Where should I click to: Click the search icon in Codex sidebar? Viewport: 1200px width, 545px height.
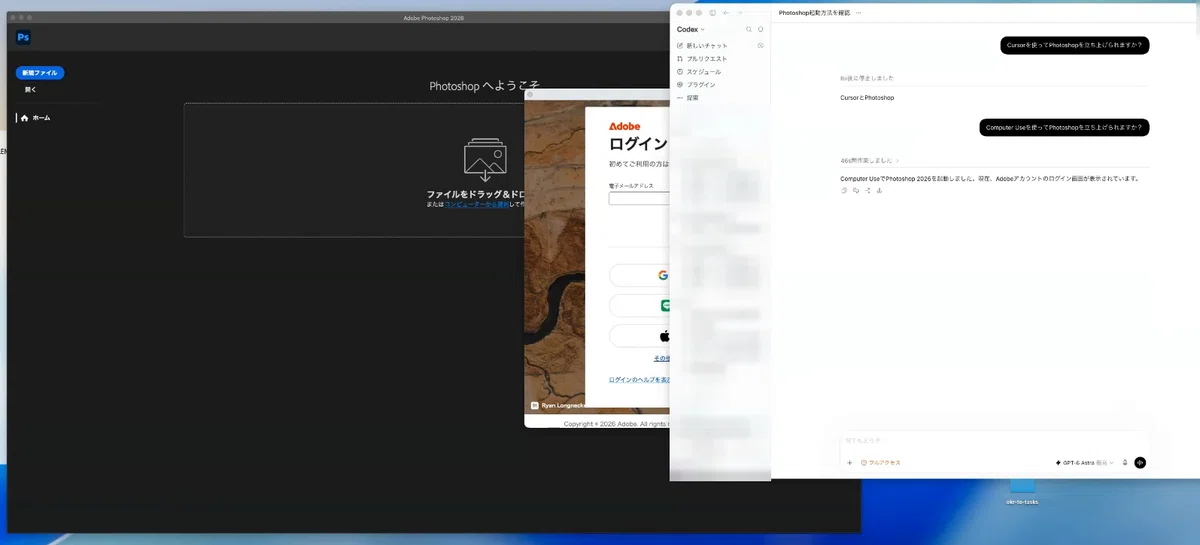click(x=748, y=30)
